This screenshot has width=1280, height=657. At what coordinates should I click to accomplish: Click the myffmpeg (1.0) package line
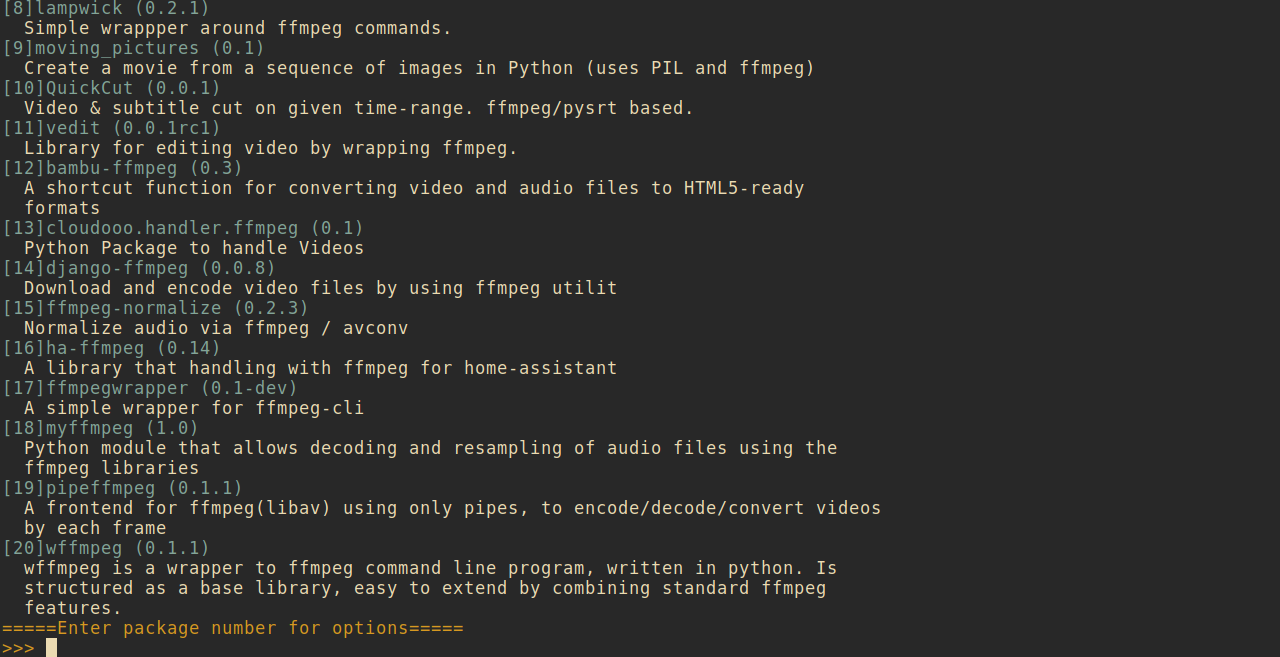[x=100, y=428]
